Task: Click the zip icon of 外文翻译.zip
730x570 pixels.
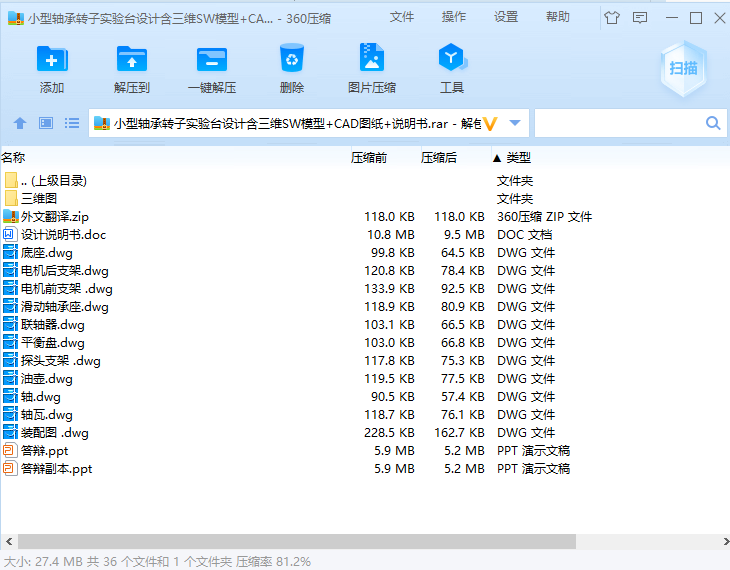Action: (x=10, y=216)
